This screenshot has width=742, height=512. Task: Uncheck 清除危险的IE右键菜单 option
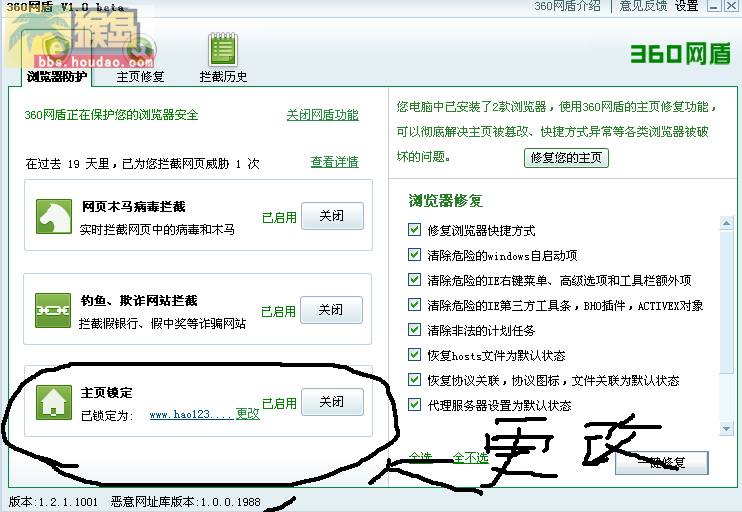(x=414, y=280)
